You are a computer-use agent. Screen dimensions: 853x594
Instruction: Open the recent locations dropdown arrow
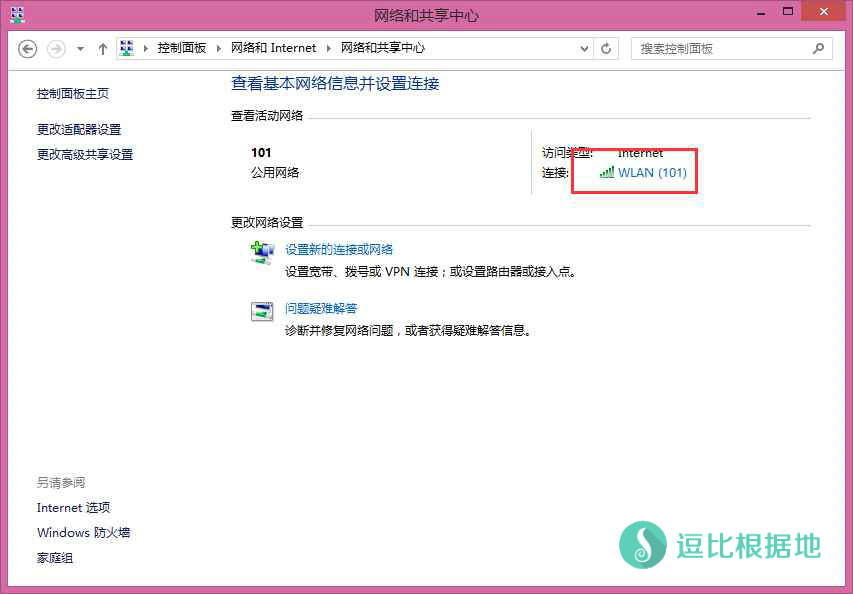[80, 48]
